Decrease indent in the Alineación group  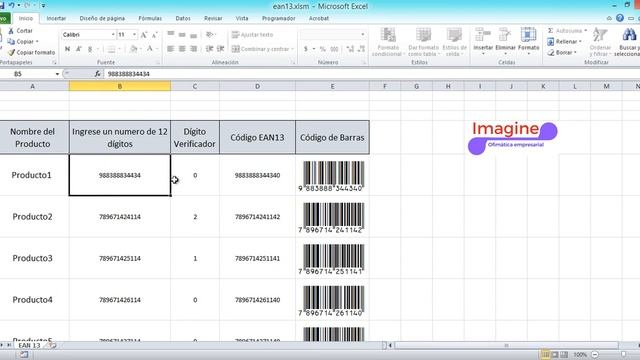[x=209, y=49]
